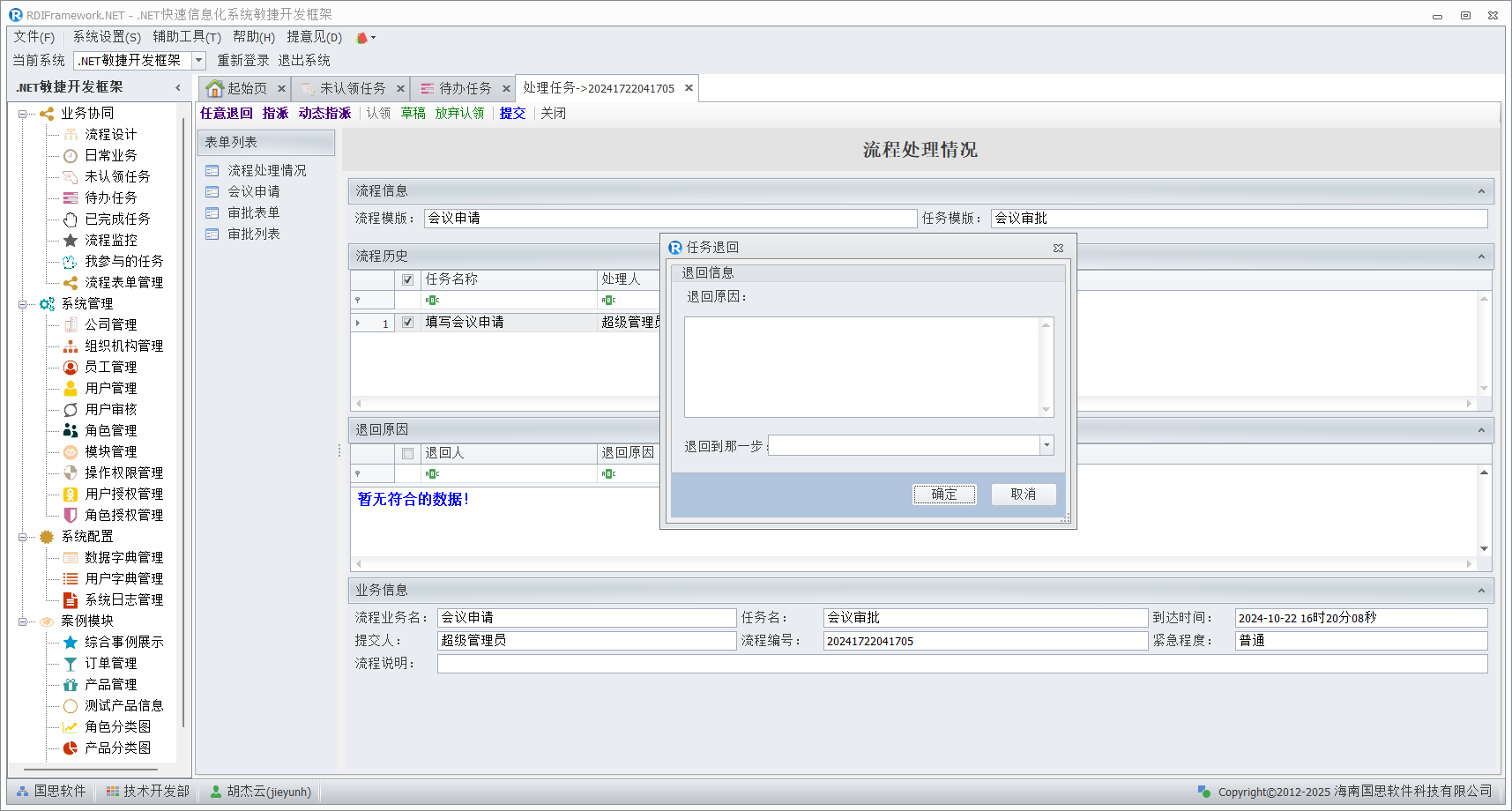Click the 退回原因 text scrollbar down arrow
The width and height of the screenshot is (1512, 811).
(1046, 410)
